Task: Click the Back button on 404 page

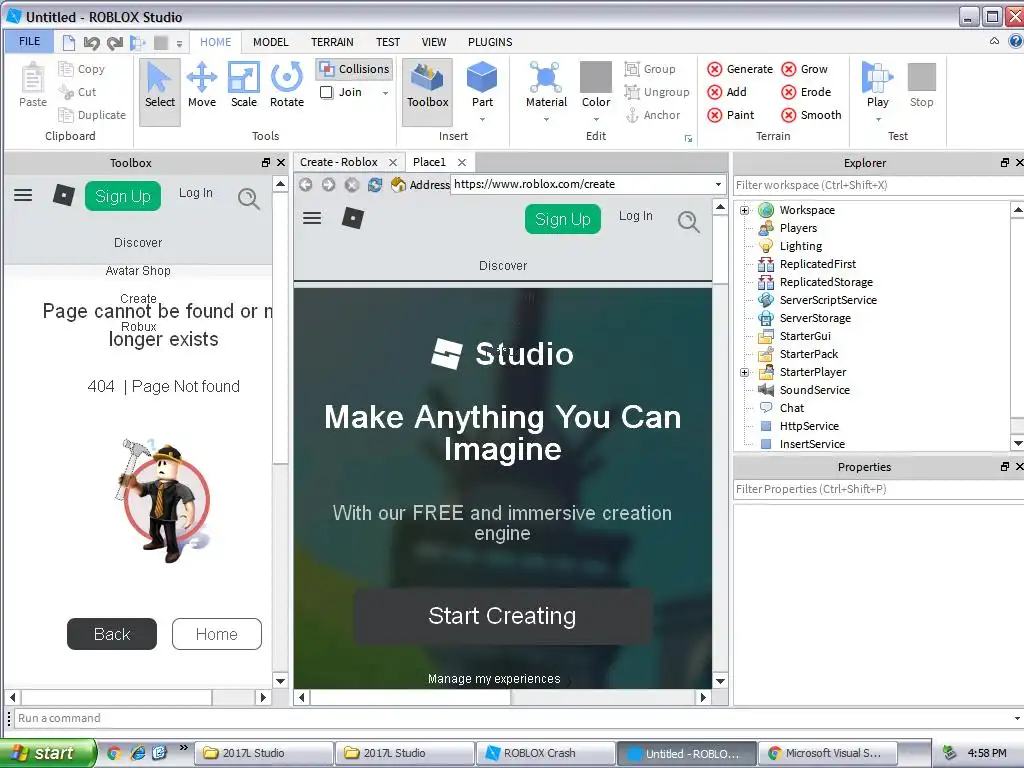Action: click(x=112, y=634)
